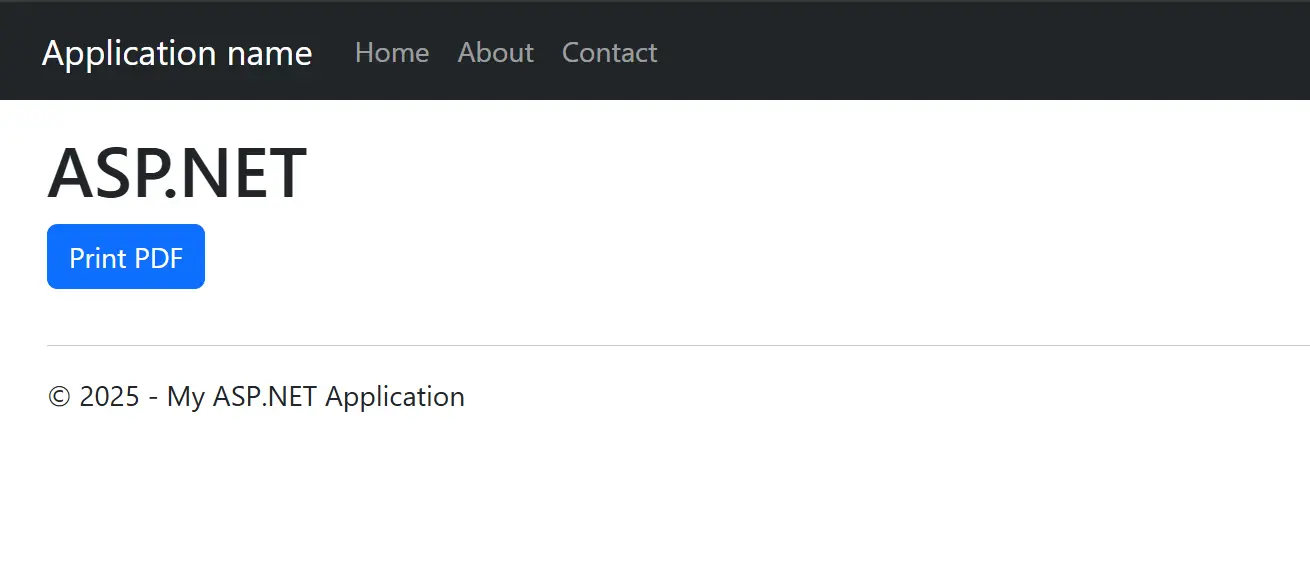Open the Home navigation link
This screenshot has height=574, width=1310.
392,53
